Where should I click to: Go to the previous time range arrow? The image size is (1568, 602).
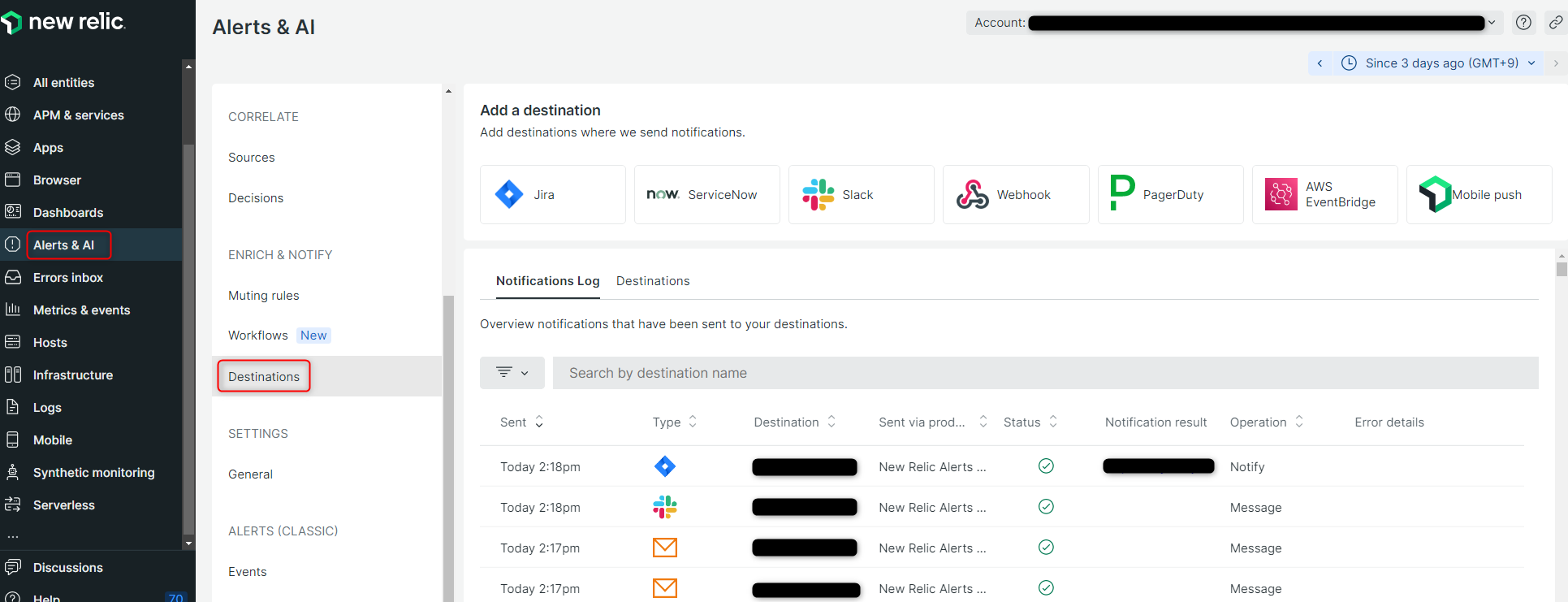(1320, 63)
